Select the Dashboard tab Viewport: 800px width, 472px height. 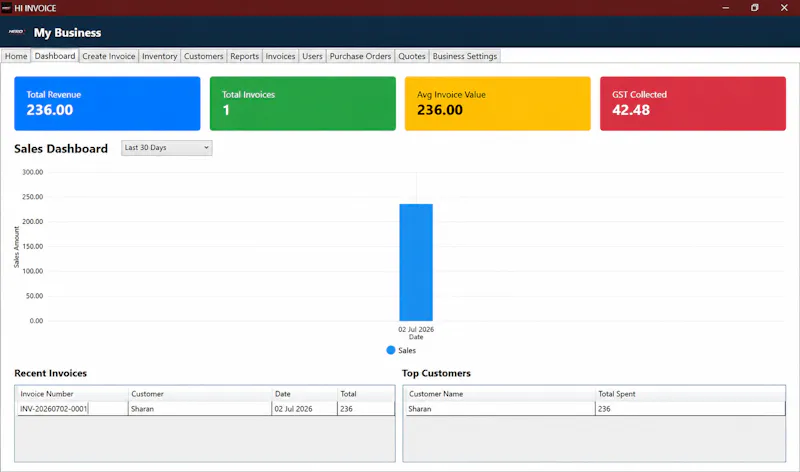pos(55,56)
